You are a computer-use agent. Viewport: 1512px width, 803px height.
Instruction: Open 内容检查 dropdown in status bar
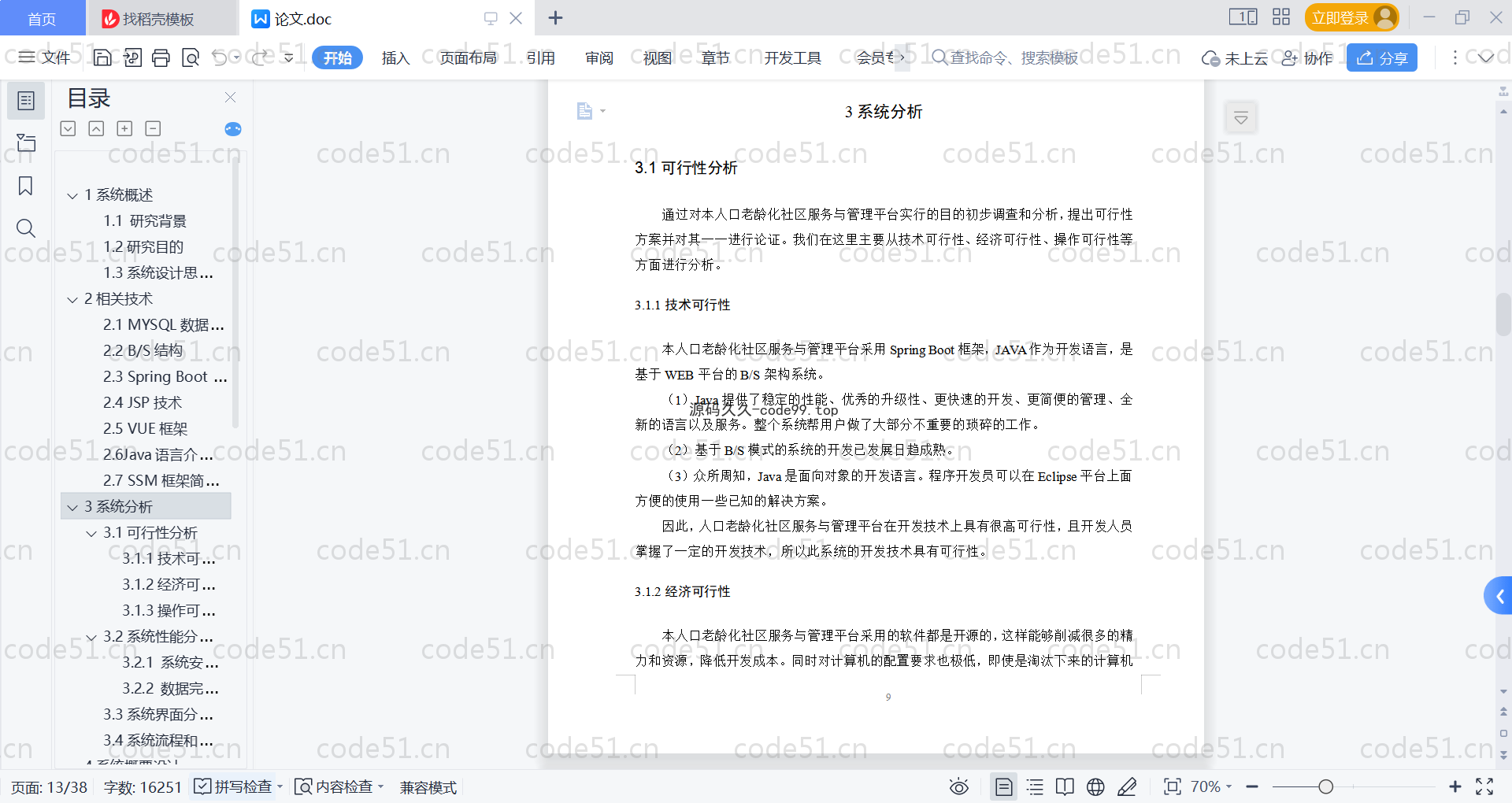tap(339, 786)
